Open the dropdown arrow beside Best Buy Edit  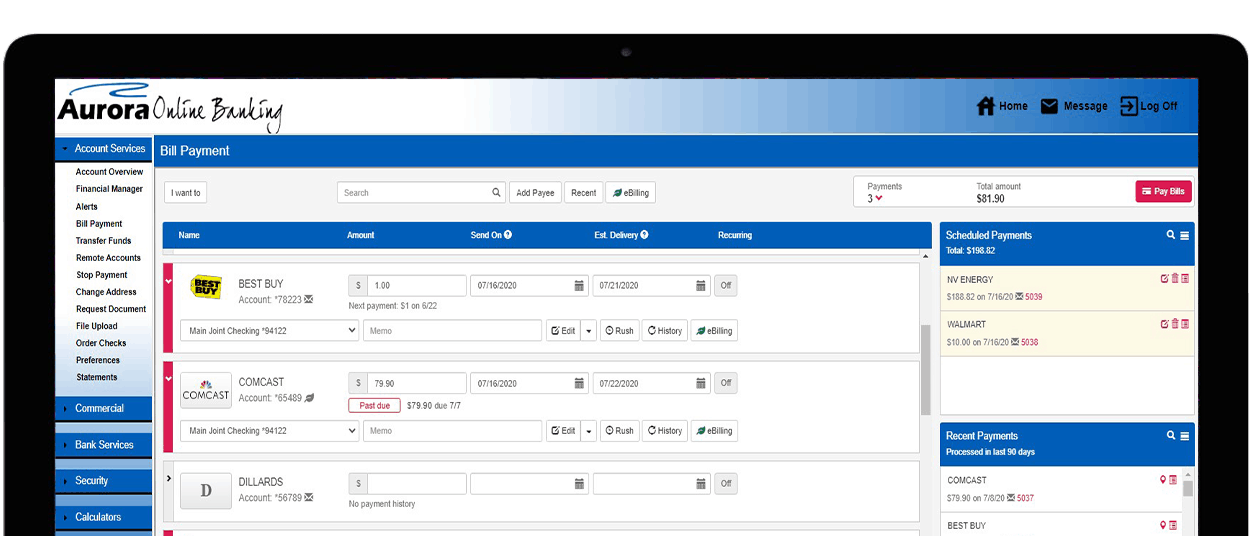(588, 331)
